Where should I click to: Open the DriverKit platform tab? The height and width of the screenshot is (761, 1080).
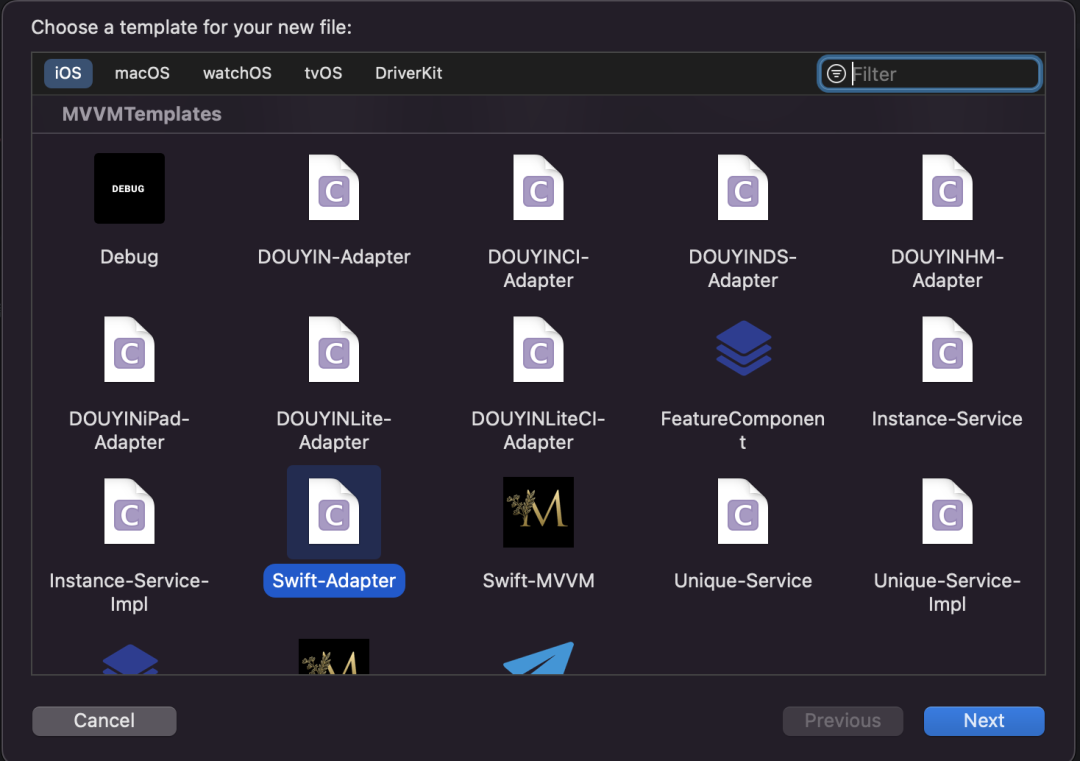(408, 73)
